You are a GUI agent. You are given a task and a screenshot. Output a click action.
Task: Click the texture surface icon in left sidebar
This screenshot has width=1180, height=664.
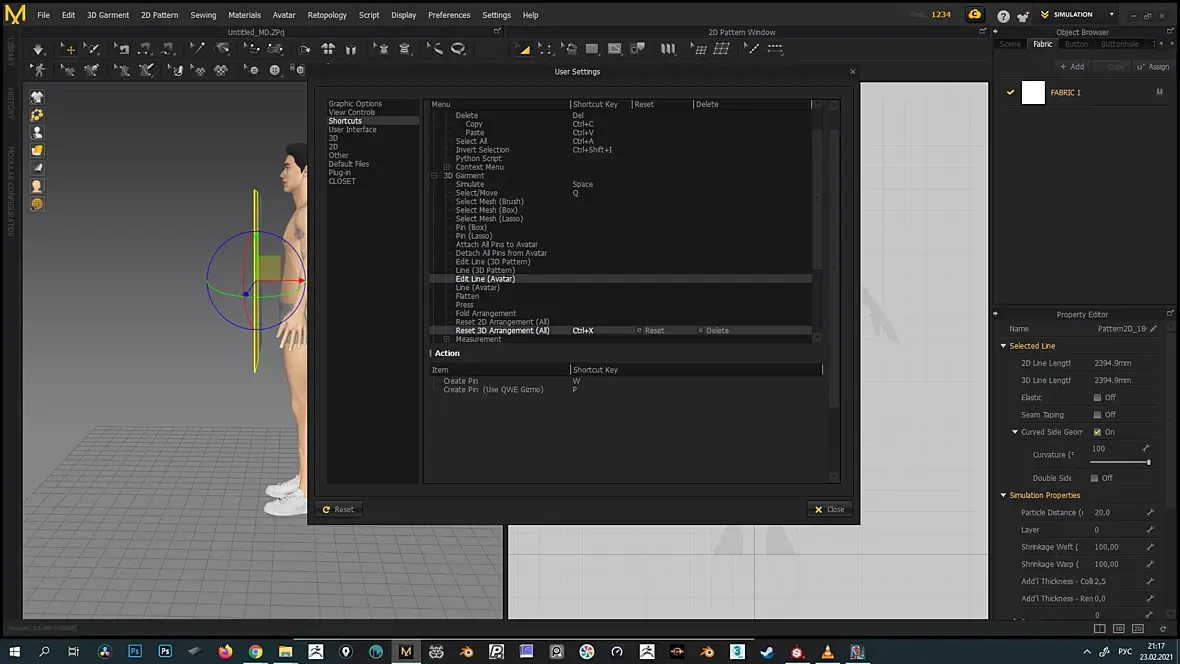[x=37, y=151]
